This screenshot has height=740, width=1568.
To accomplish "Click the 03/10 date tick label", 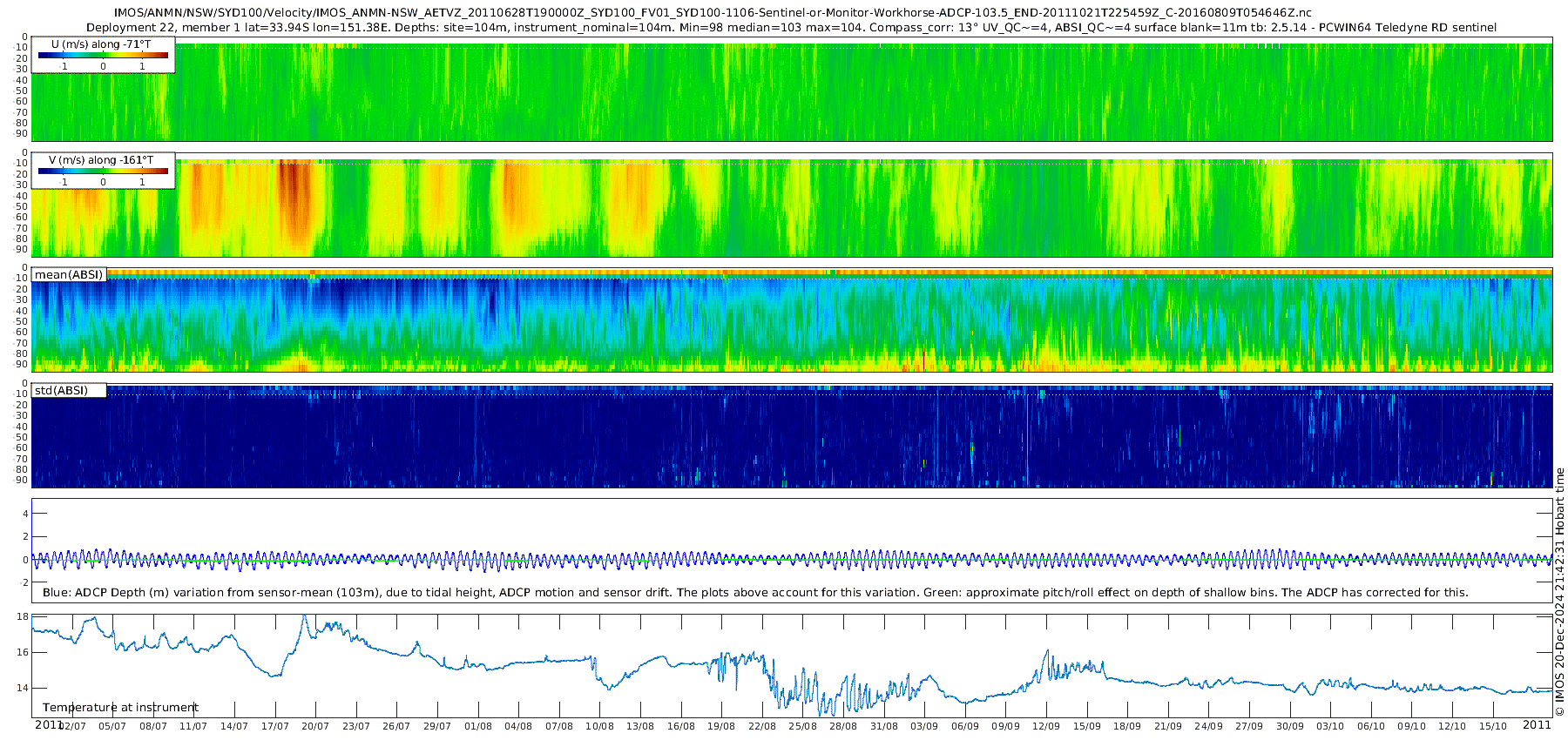I will coord(1330,726).
